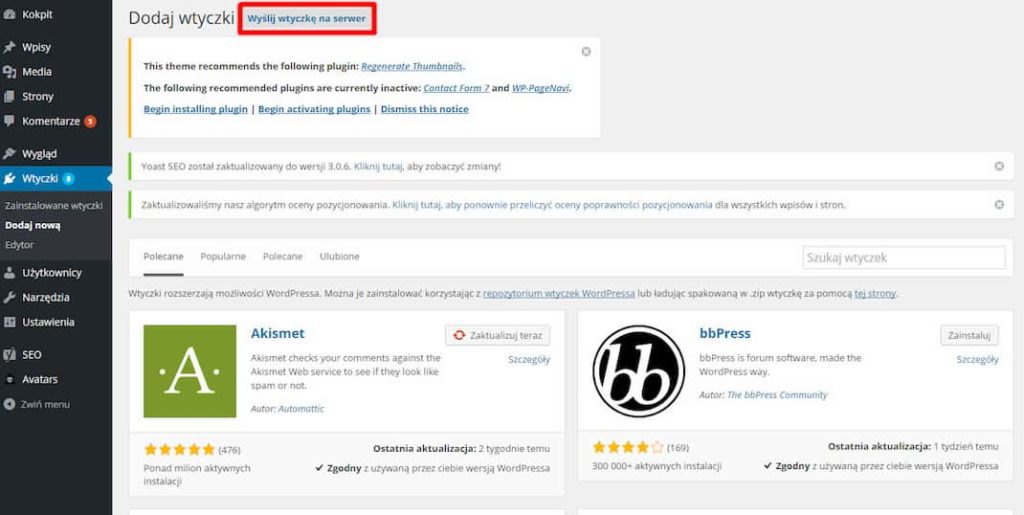Open the Akismet plugin thumbnail
Viewport: 1024px width, 515px height.
[190, 371]
